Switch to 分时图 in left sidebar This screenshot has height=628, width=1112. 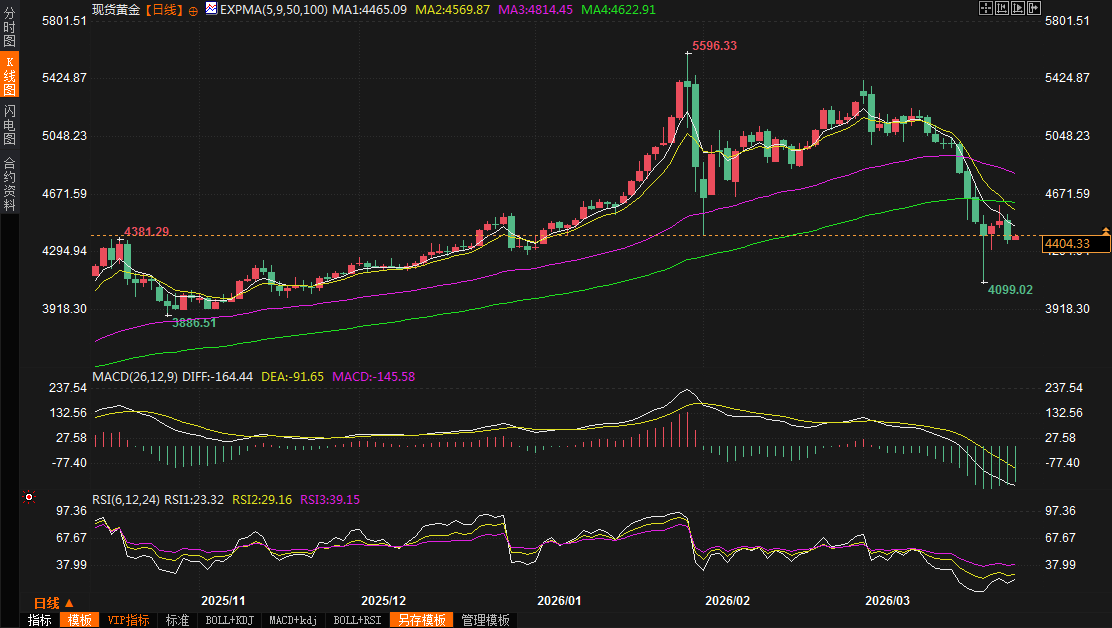point(9,27)
